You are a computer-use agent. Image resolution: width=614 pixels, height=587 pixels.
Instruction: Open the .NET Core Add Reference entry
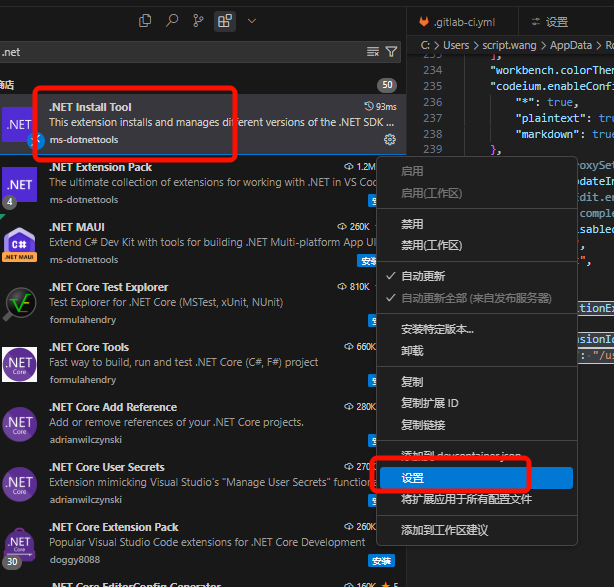[188, 424]
